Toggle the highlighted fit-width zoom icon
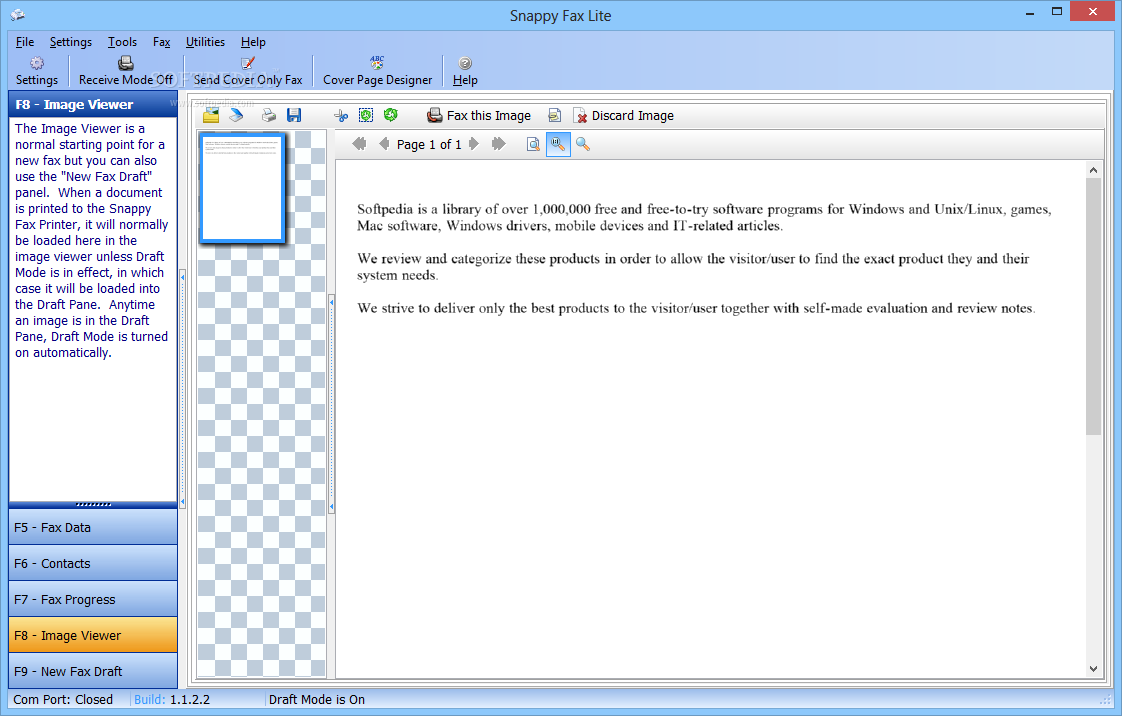The image size is (1122, 716). [558, 144]
